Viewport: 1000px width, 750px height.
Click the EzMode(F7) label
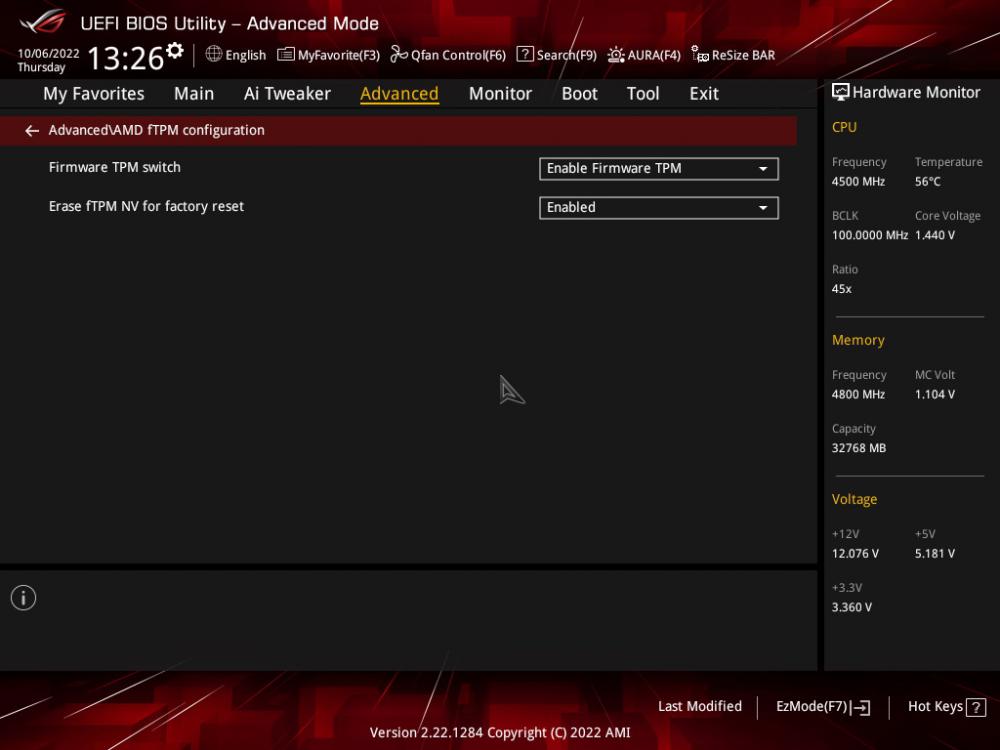[x=811, y=707]
